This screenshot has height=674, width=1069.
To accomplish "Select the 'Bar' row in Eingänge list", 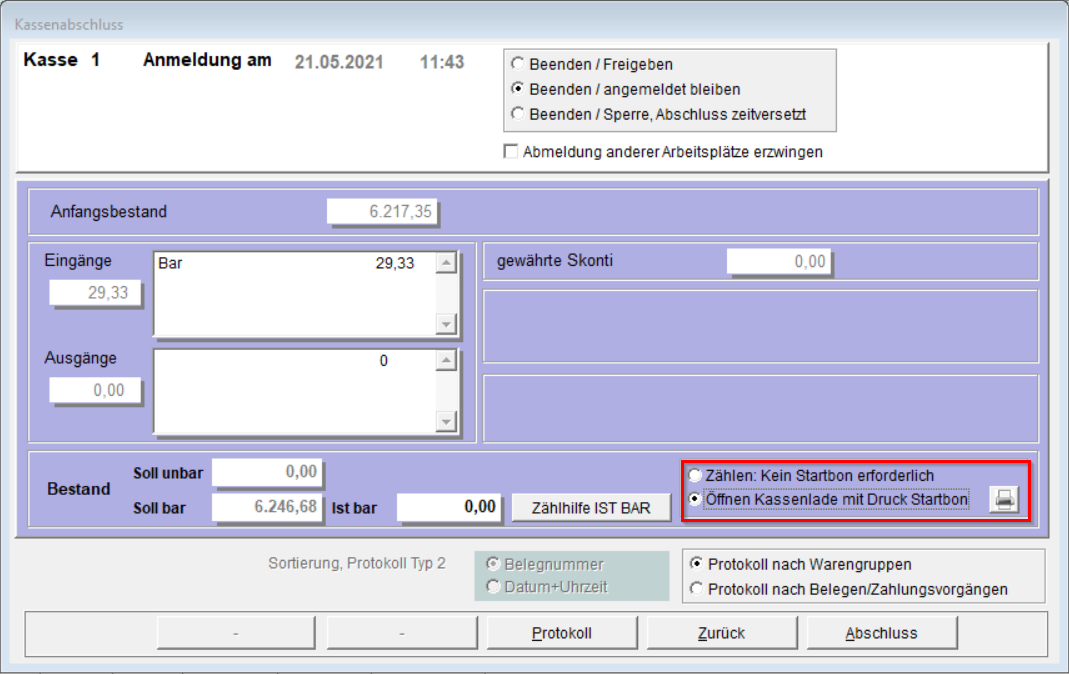I will (295, 263).
